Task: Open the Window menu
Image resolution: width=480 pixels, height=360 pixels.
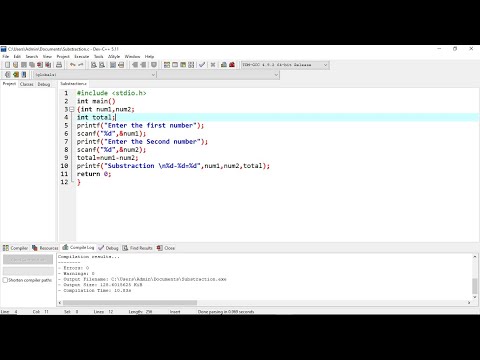Action: 132,56
